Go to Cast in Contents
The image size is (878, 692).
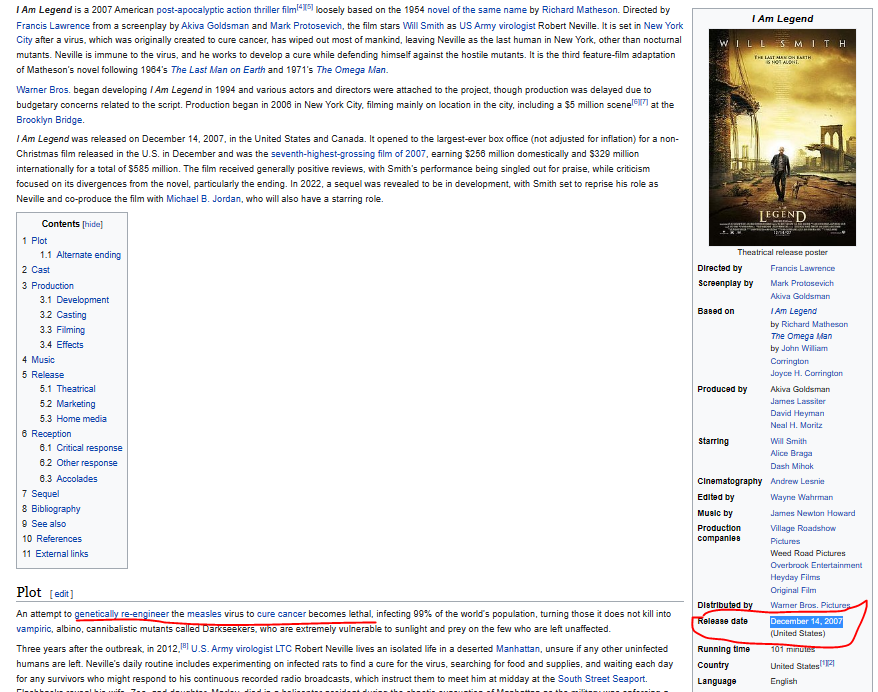40,270
